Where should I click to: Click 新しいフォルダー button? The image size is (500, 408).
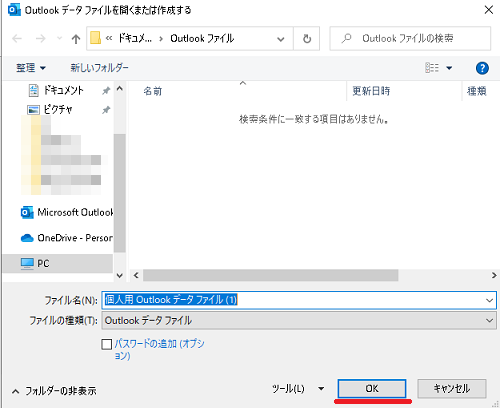99,68
